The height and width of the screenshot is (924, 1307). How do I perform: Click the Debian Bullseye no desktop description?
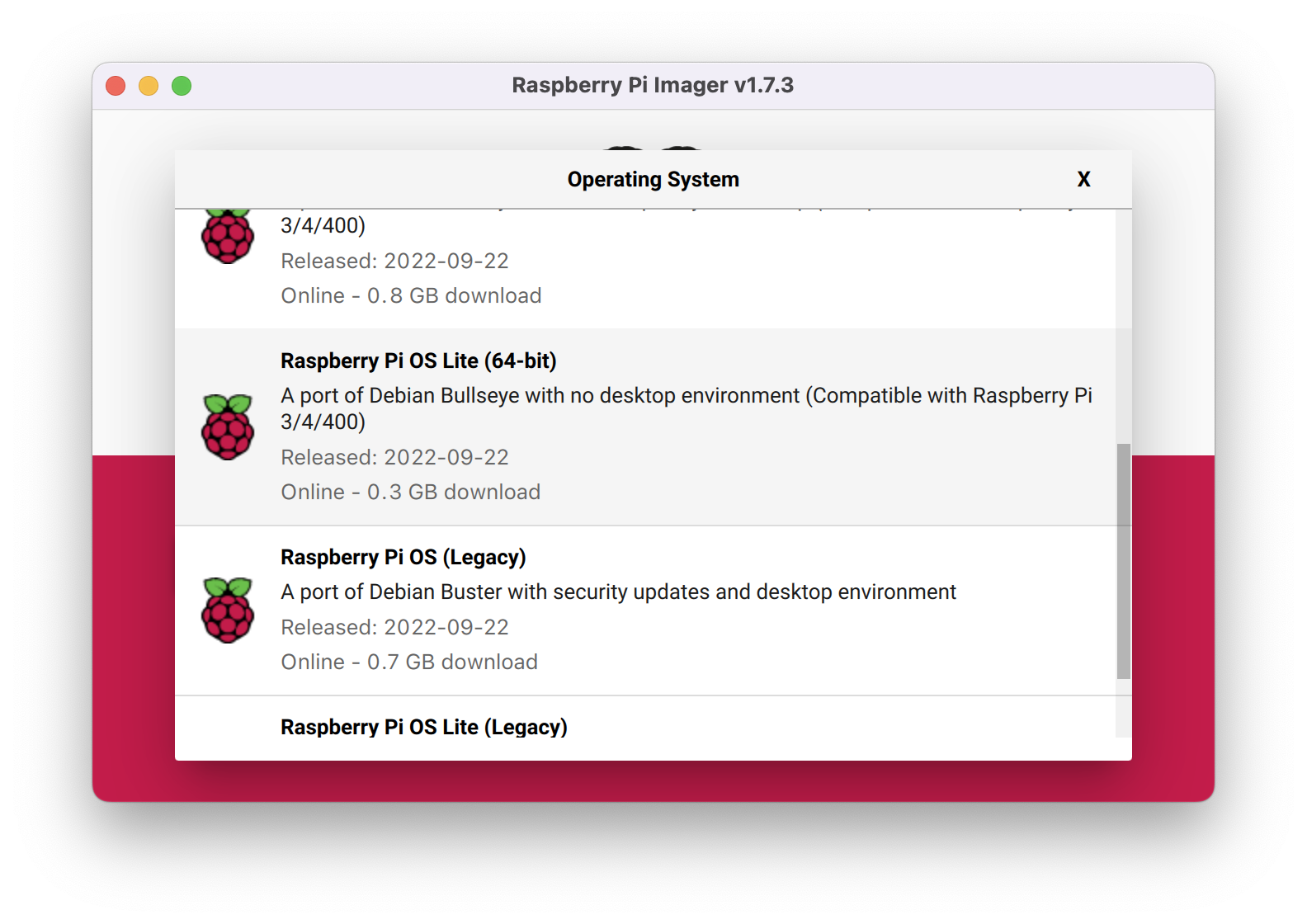tap(687, 408)
